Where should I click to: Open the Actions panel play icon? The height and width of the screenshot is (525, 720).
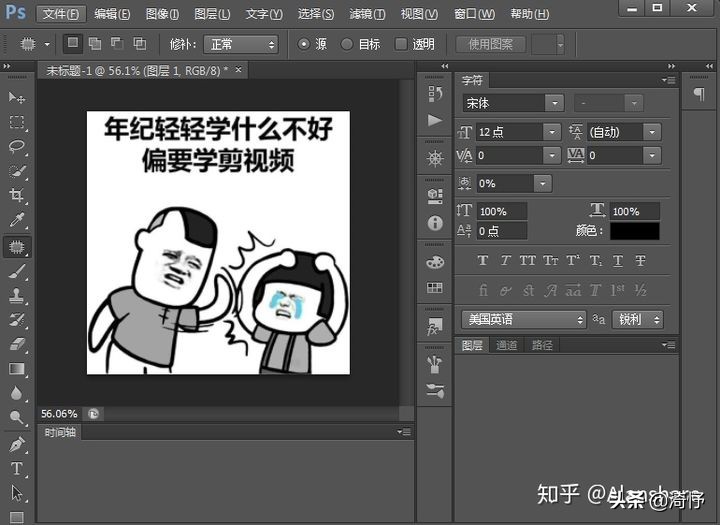point(434,120)
